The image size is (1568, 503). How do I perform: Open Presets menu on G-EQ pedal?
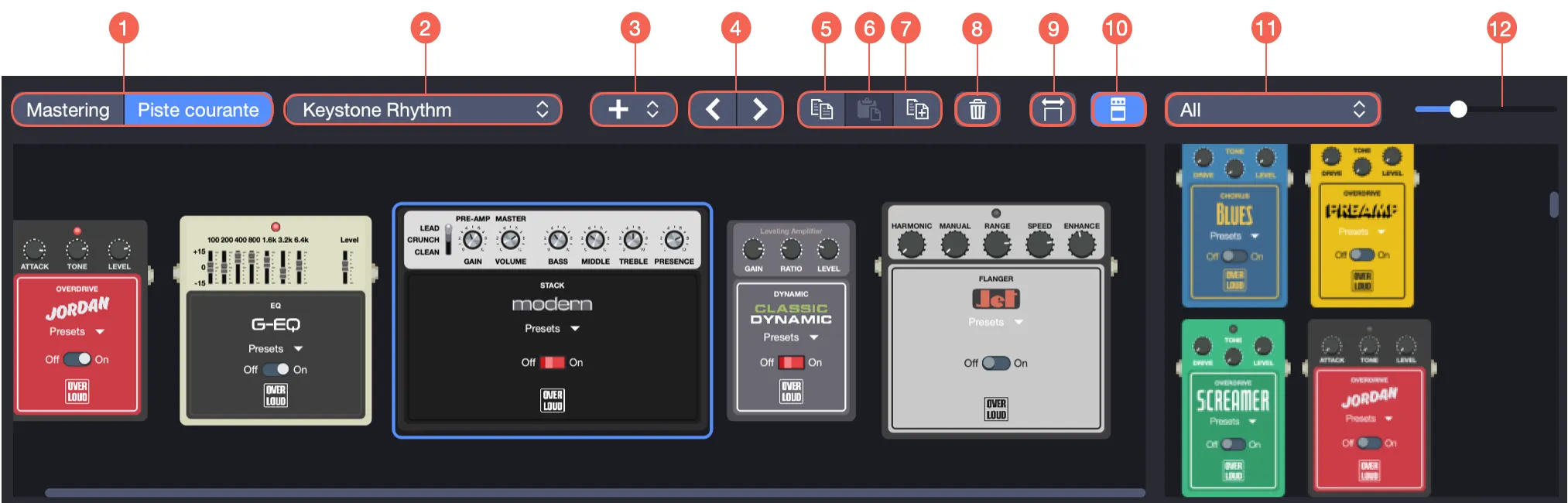(276, 349)
